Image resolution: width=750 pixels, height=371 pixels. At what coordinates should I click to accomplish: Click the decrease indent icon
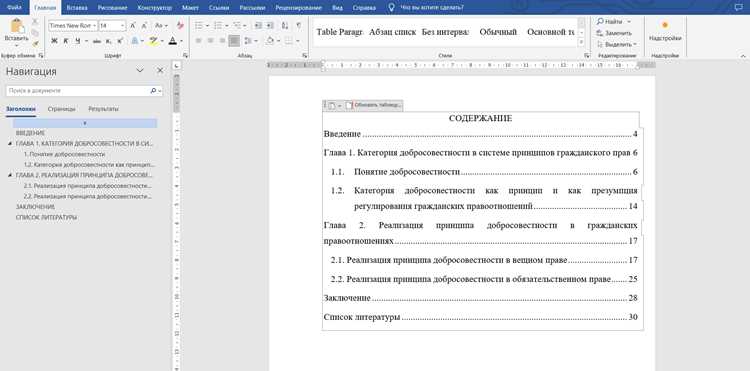tap(258, 25)
